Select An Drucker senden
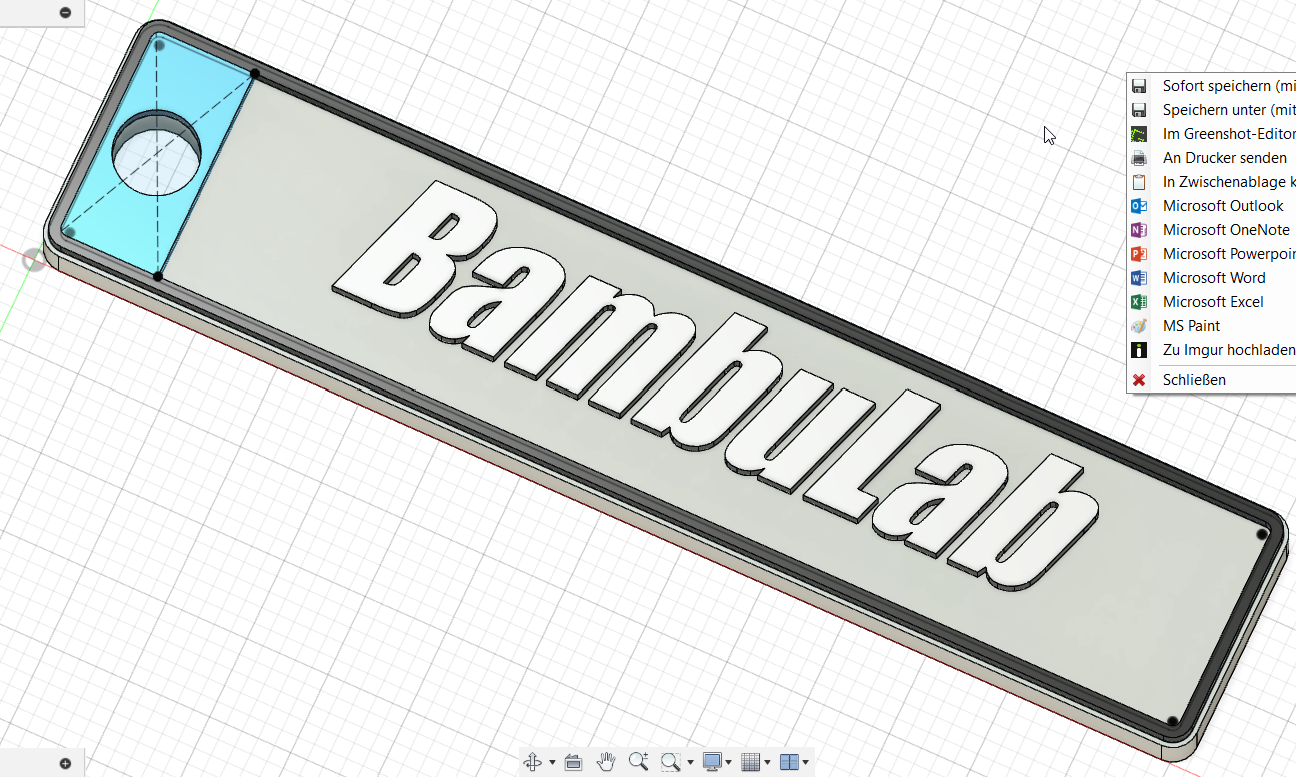 point(1212,158)
